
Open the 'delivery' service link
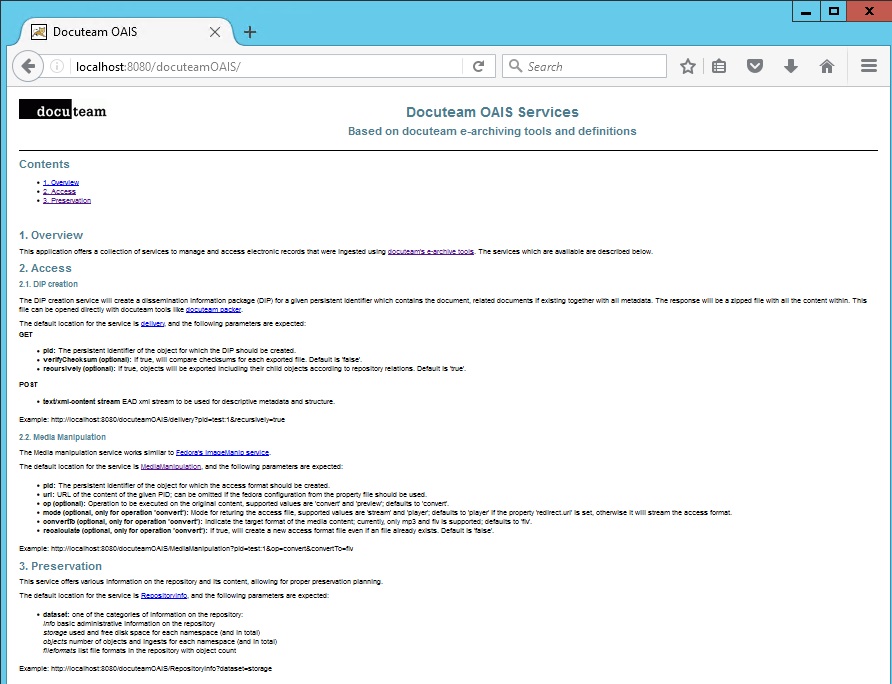[152, 324]
